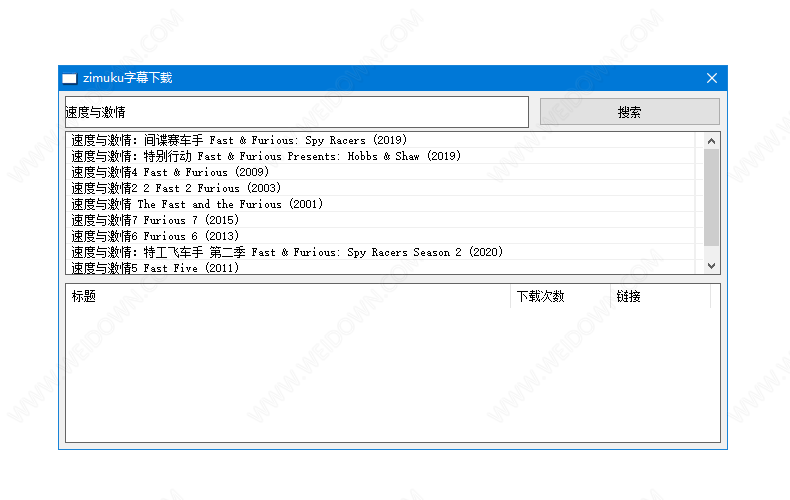Close the zimuku字幕下载 window
790x500 pixels.
(712, 78)
